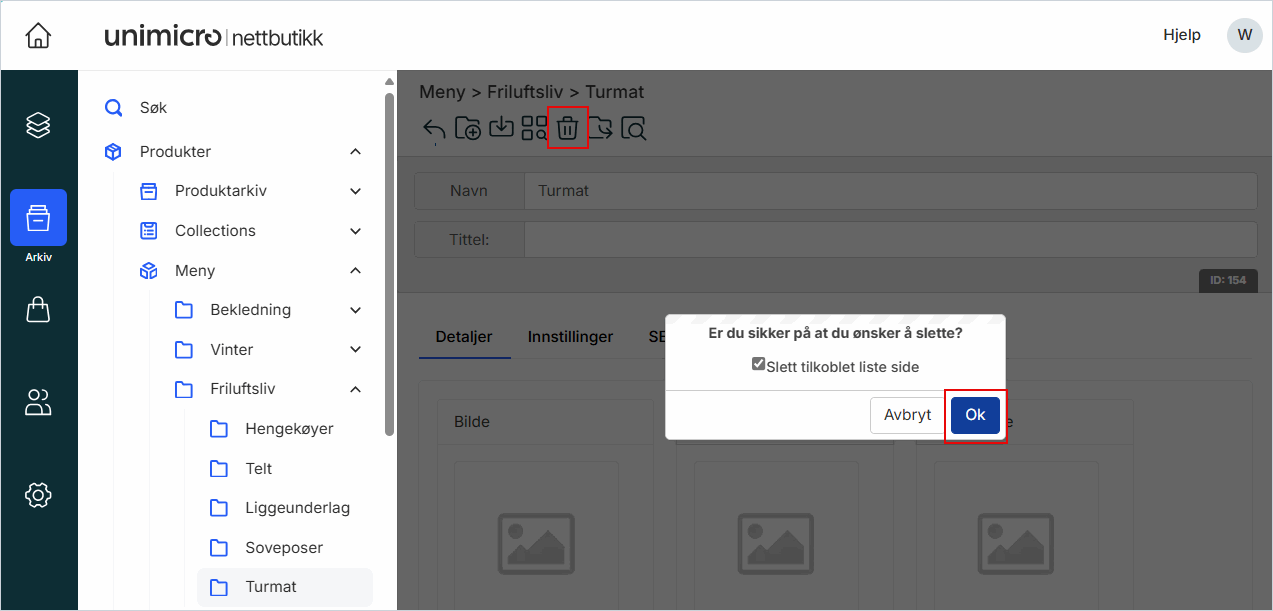Viewport: 1273px width, 611px height.
Task: Click the add new folder toolbar icon
Action: coord(467,128)
